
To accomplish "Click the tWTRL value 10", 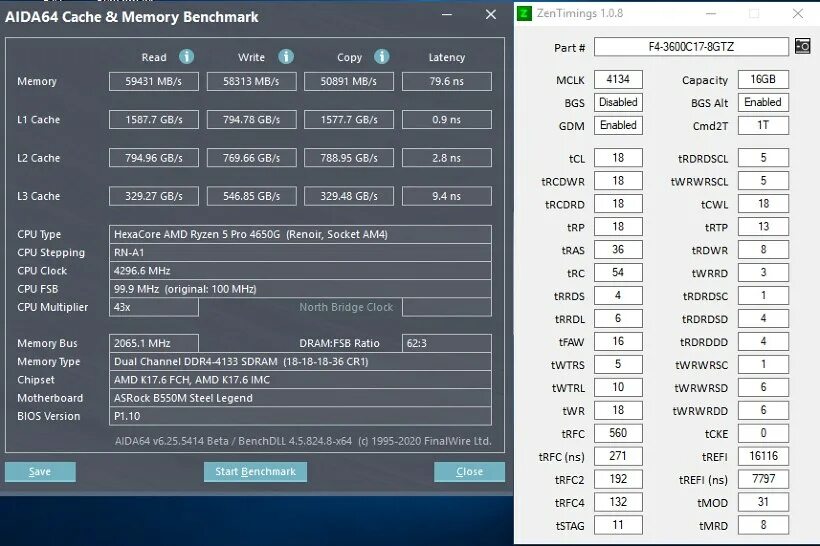I will coord(618,388).
